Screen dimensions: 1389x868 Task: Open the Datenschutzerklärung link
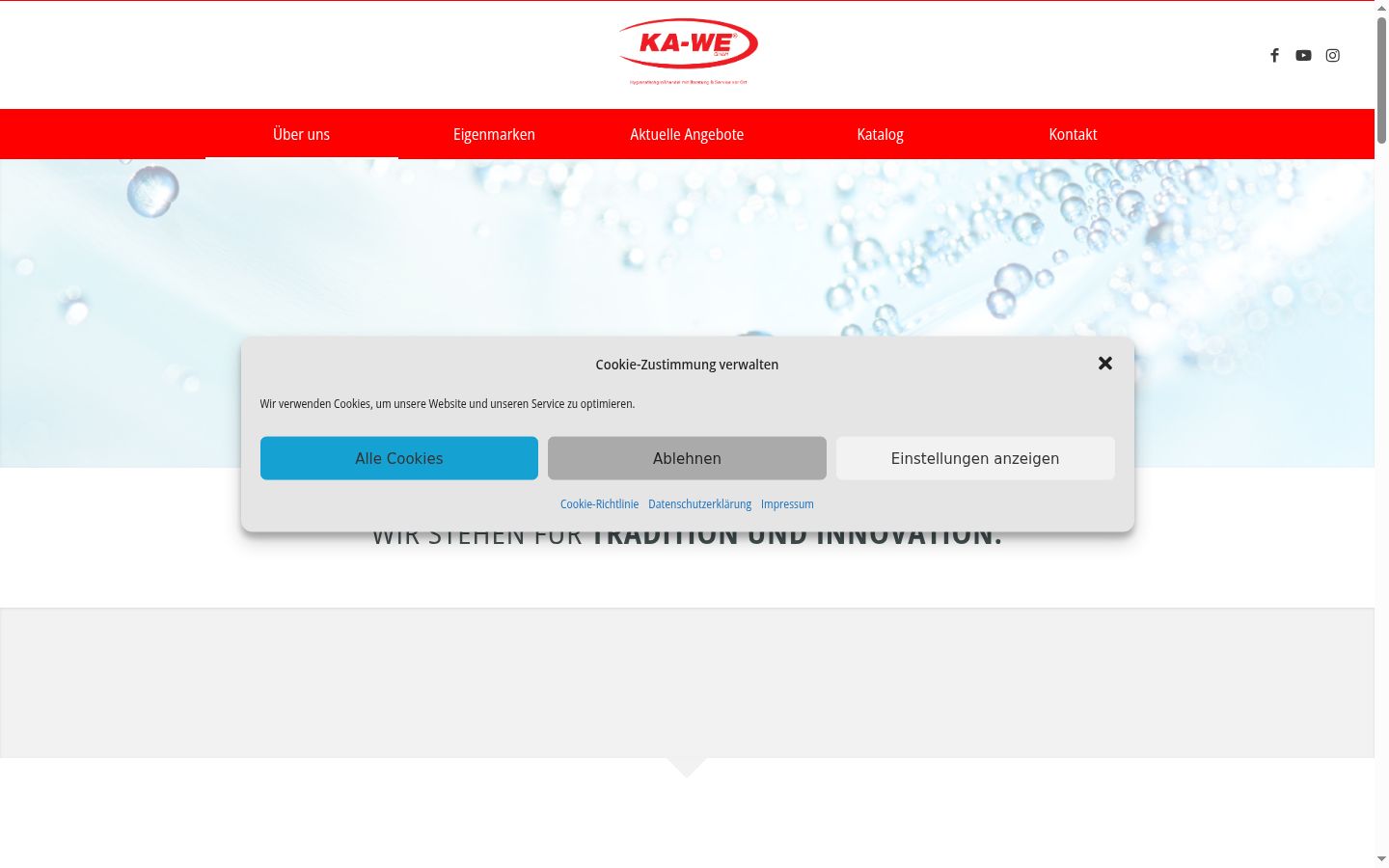699,504
